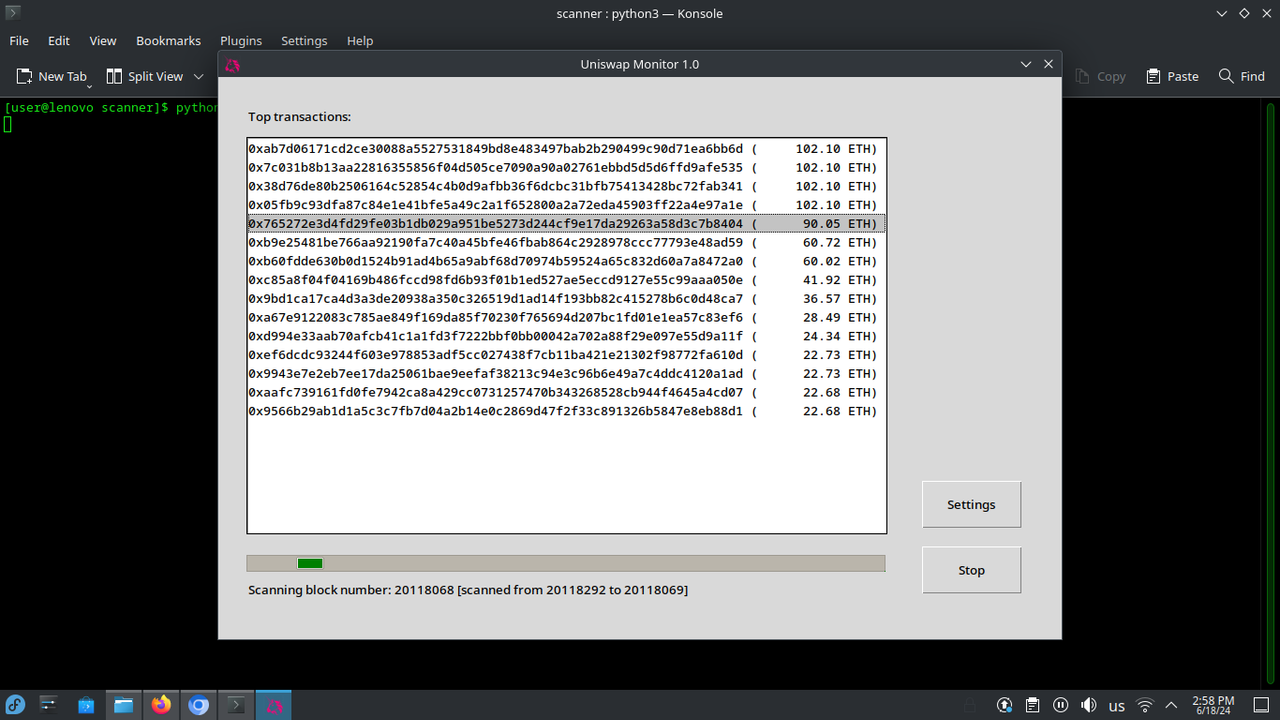This screenshot has height=720, width=1280.
Task: Click New Tab in Konsole toolbar
Action: tap(52, 76)
